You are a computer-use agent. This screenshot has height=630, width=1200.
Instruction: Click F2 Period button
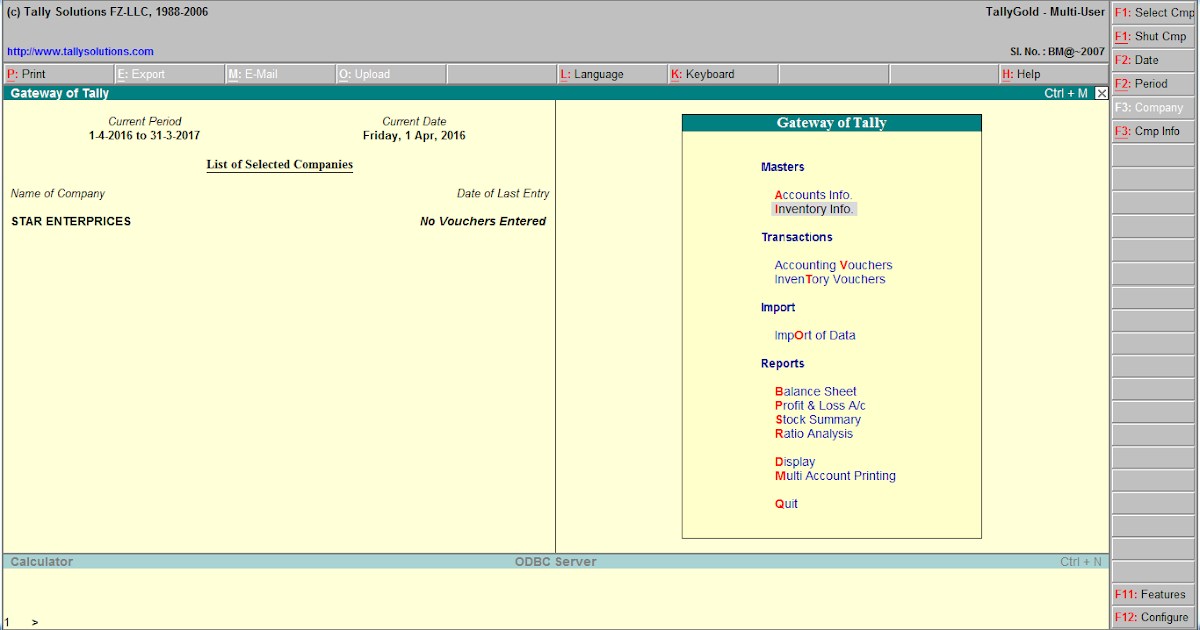[x=1154, y=84]
